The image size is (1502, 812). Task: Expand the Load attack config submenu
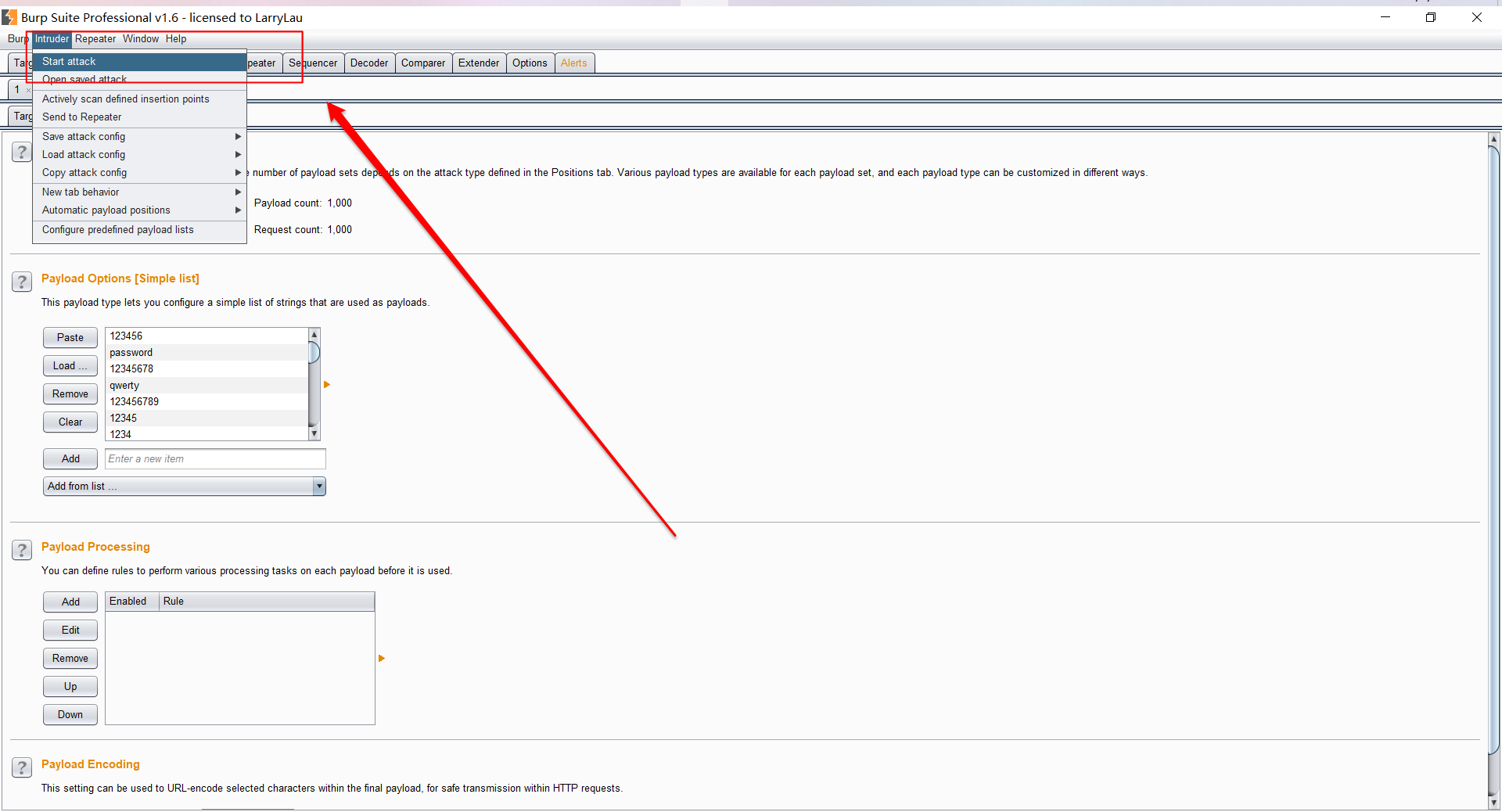[x=139, y=154]
